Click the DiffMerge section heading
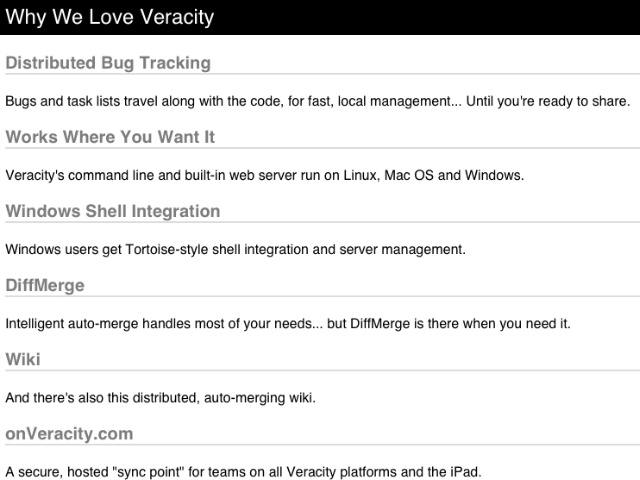This screenshot has height=480, width=640. pyautogui.click(x=45, y=285)
